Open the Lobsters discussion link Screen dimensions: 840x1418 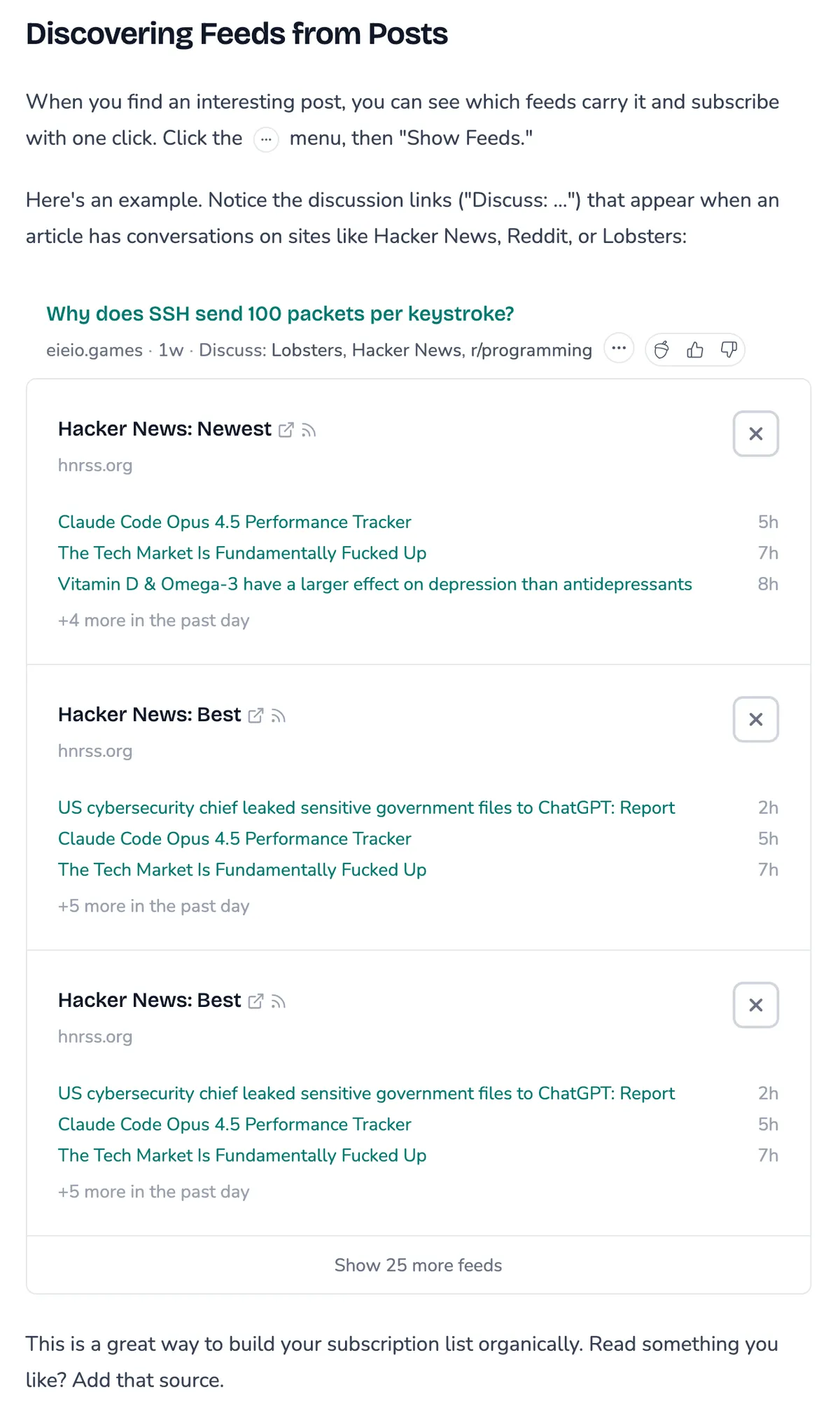coord(307,350)
